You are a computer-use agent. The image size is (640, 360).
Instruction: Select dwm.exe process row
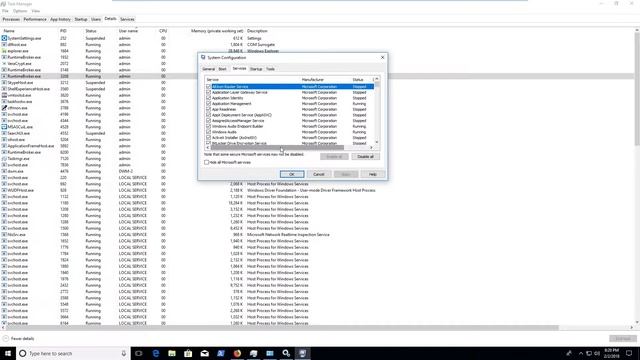click(318, 171)
